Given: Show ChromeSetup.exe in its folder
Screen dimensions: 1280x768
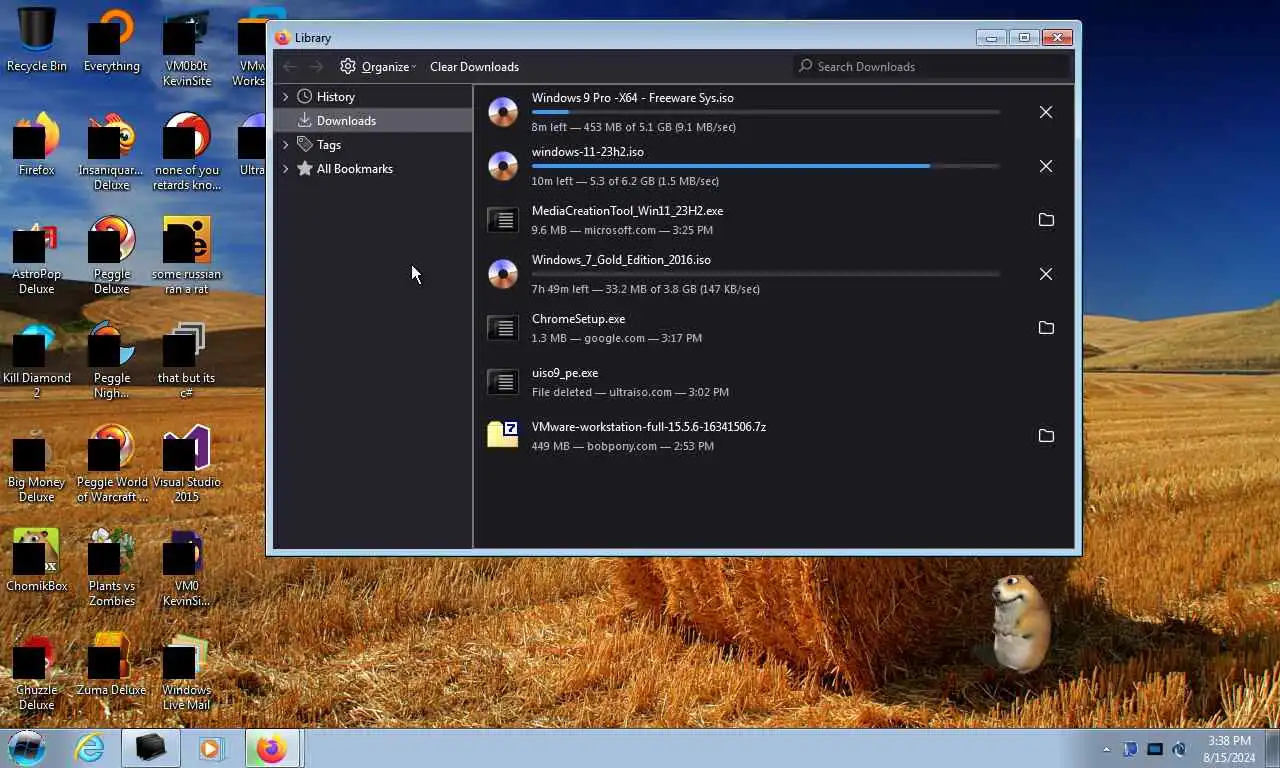Looking at the screenshot, I should [x=1046, y=328].
